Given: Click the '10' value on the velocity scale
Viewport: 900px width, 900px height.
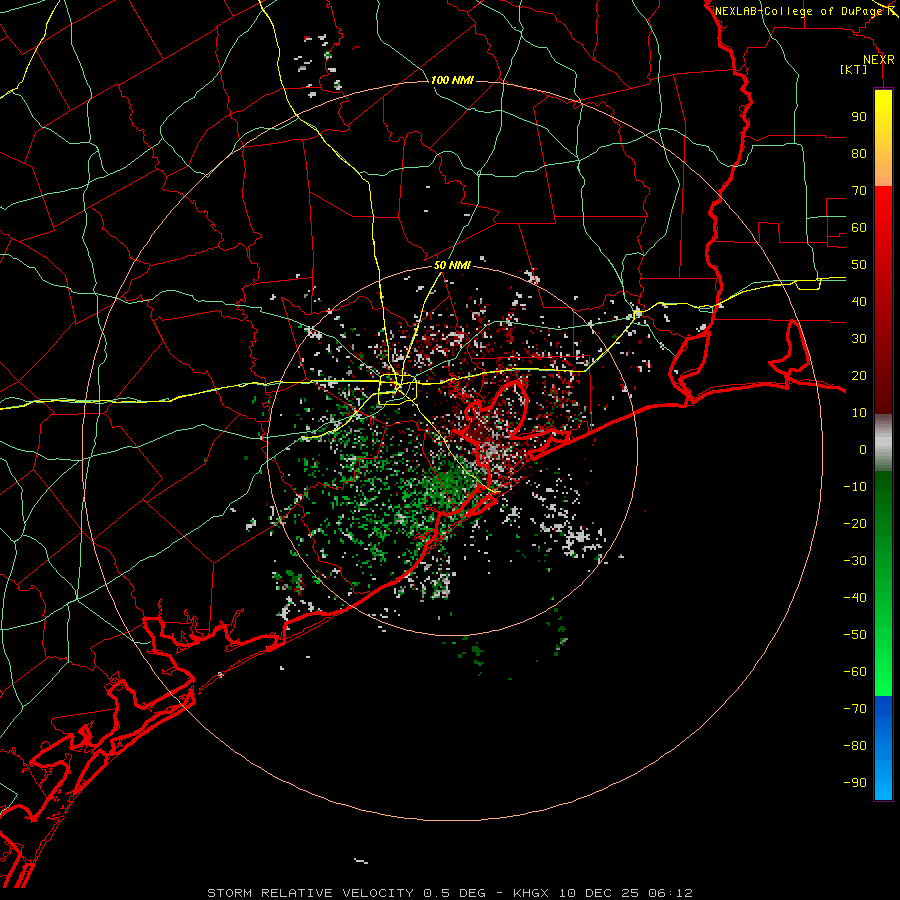Looking at the screenshot, I should [x=859, y=413].
